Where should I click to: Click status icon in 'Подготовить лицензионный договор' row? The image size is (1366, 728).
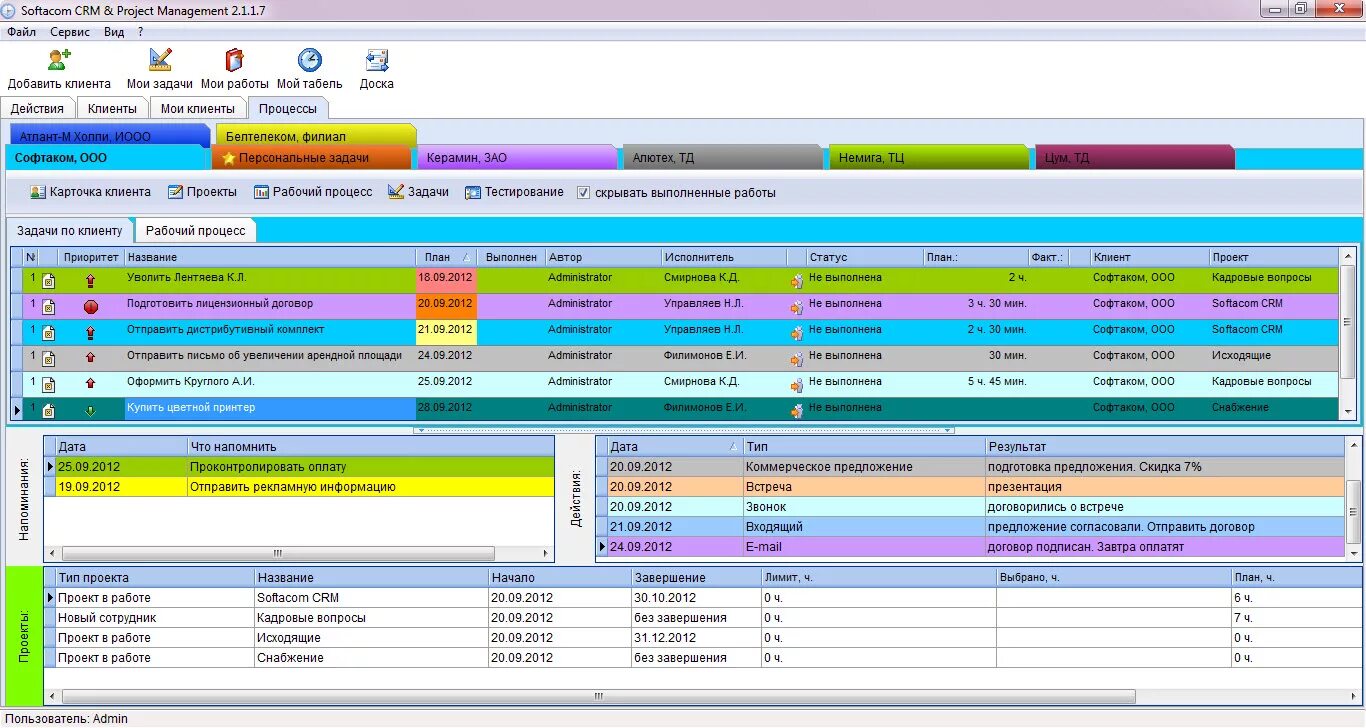click(797, 307)
